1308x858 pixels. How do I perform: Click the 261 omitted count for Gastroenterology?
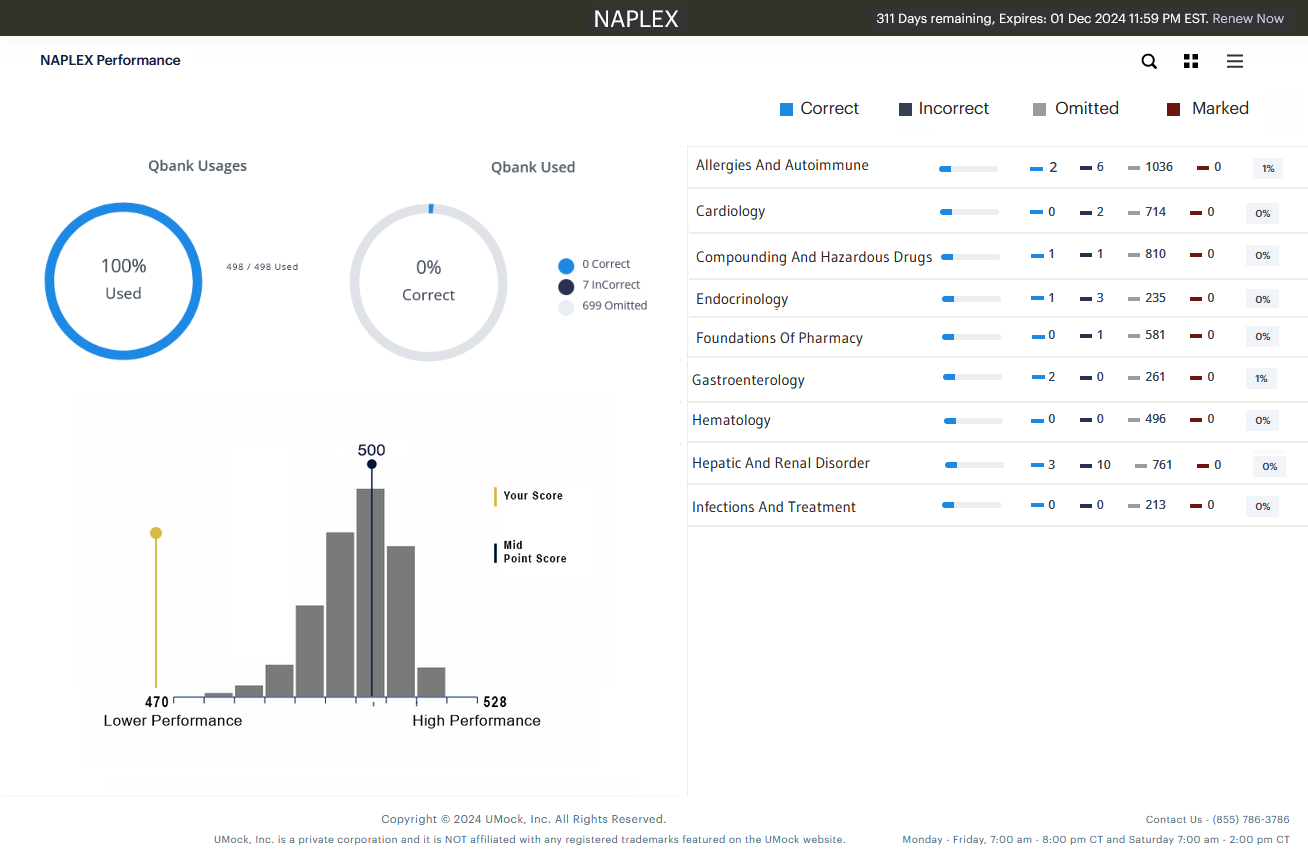pyautogui.click(x=1156, y=377)
